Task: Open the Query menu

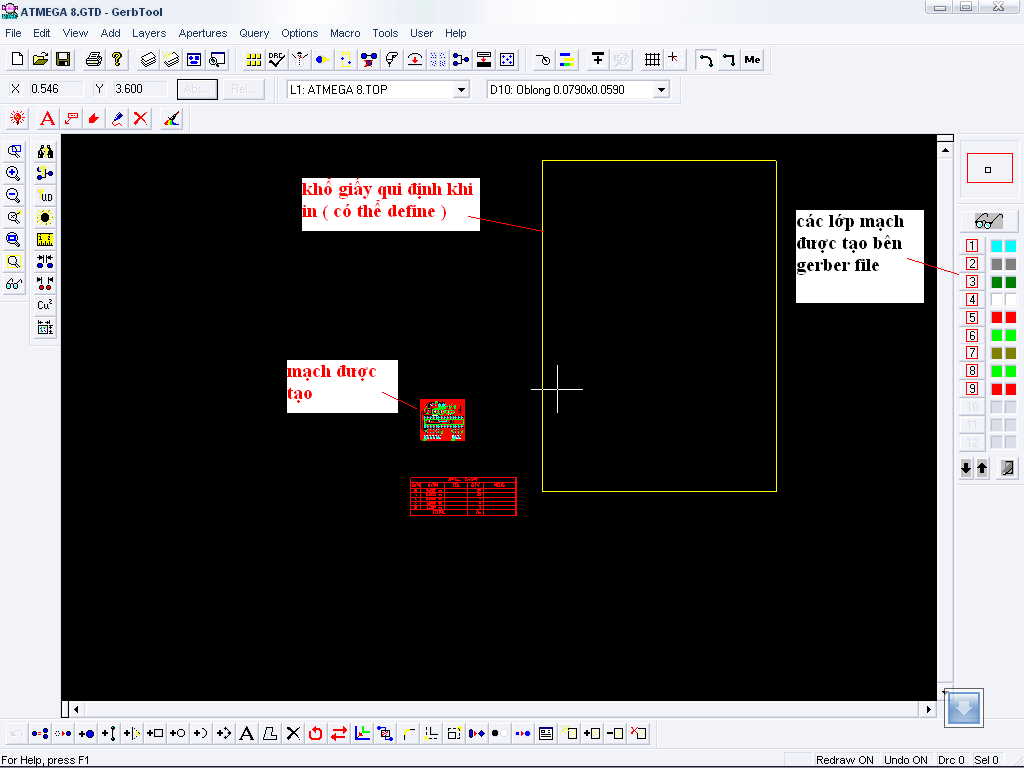Action: 254,33
